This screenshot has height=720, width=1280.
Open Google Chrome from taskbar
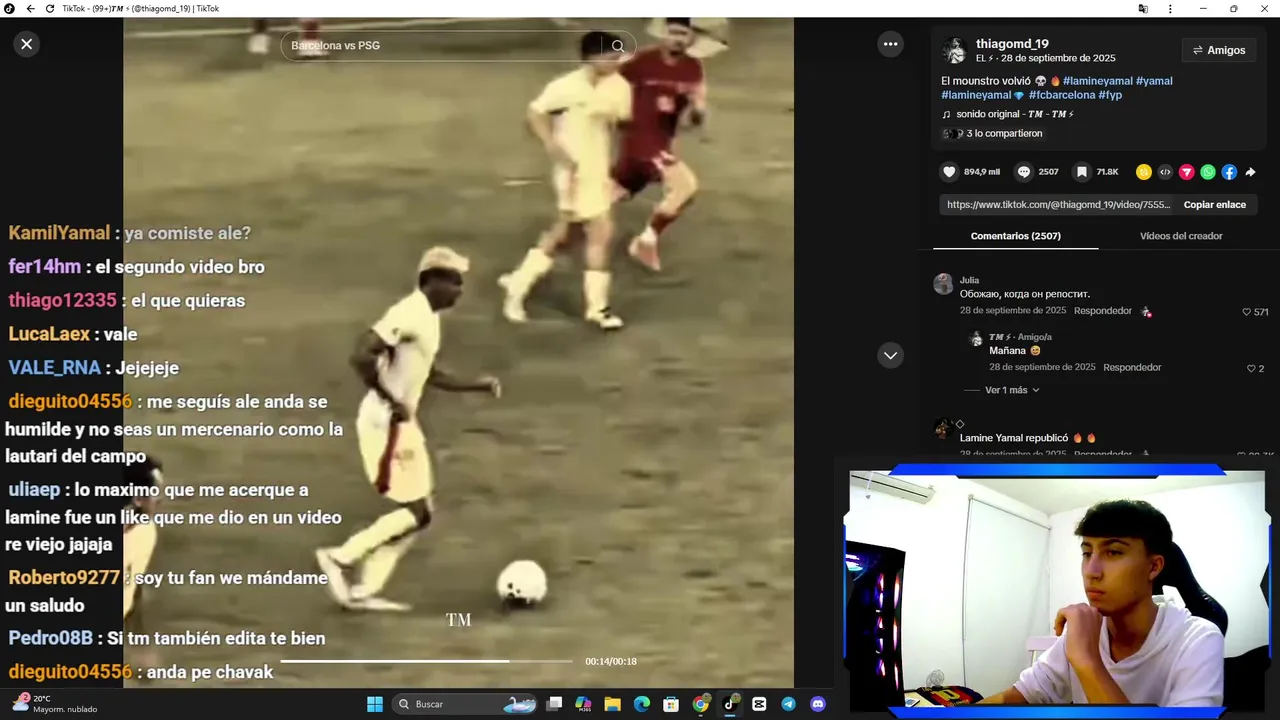click(701, 704)
